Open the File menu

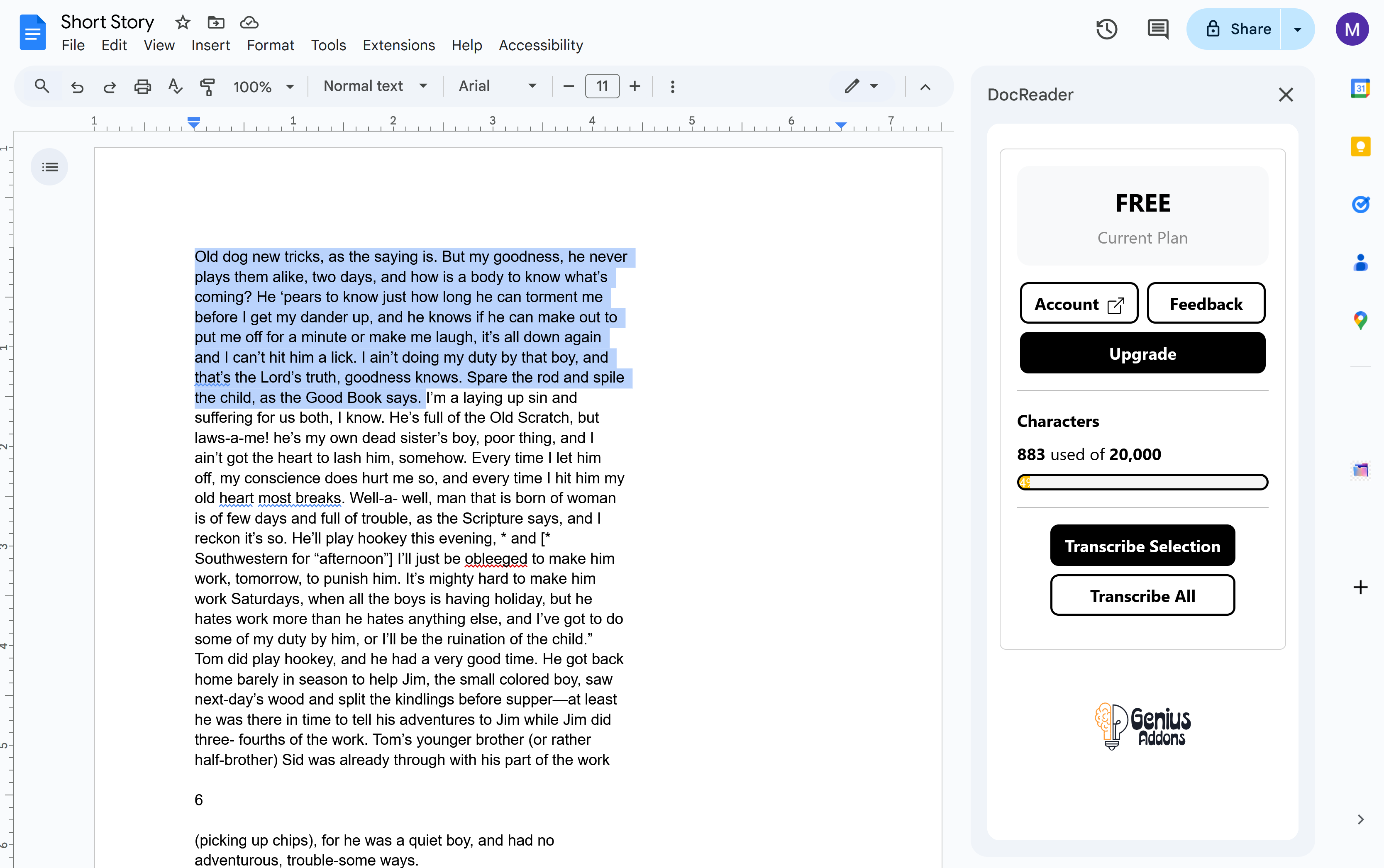[x=73, y=45]
